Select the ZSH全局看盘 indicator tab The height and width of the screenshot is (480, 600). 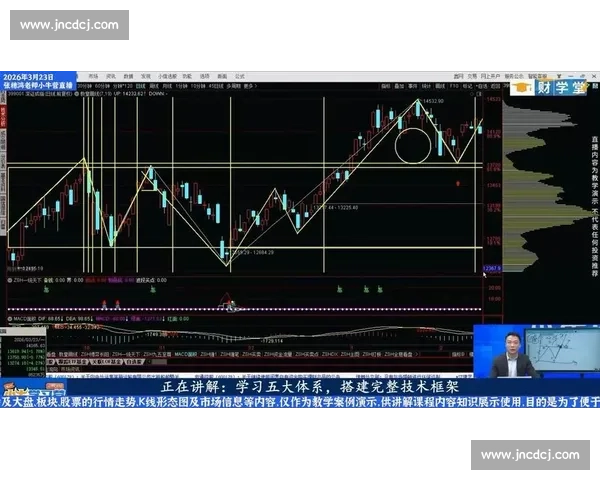398,354
